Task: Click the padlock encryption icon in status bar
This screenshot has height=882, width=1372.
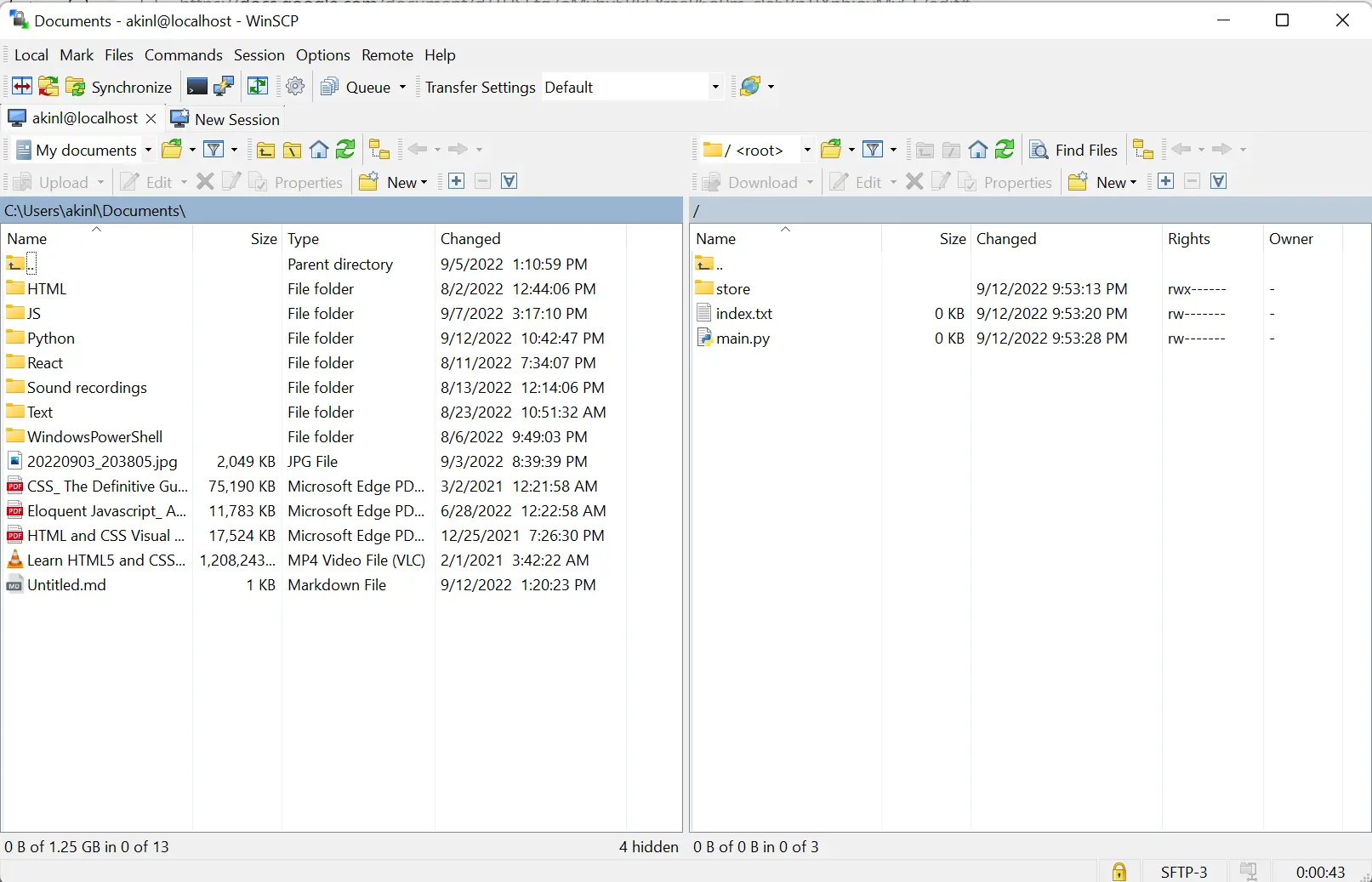Action: [1119, 872]
